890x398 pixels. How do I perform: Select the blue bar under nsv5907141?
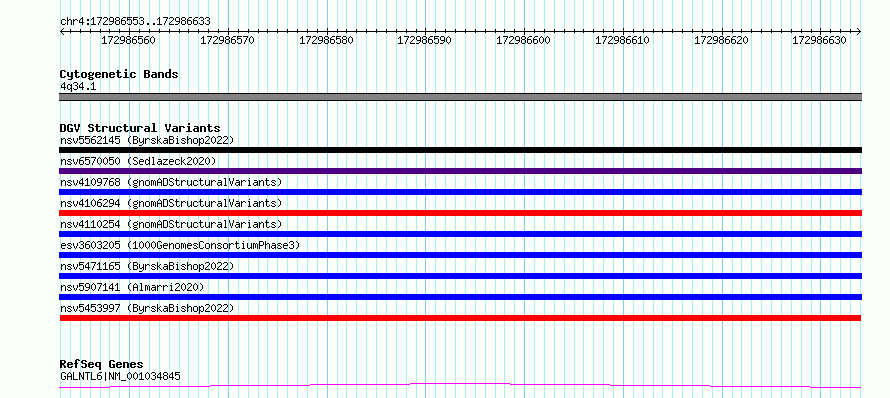point(460,297)
